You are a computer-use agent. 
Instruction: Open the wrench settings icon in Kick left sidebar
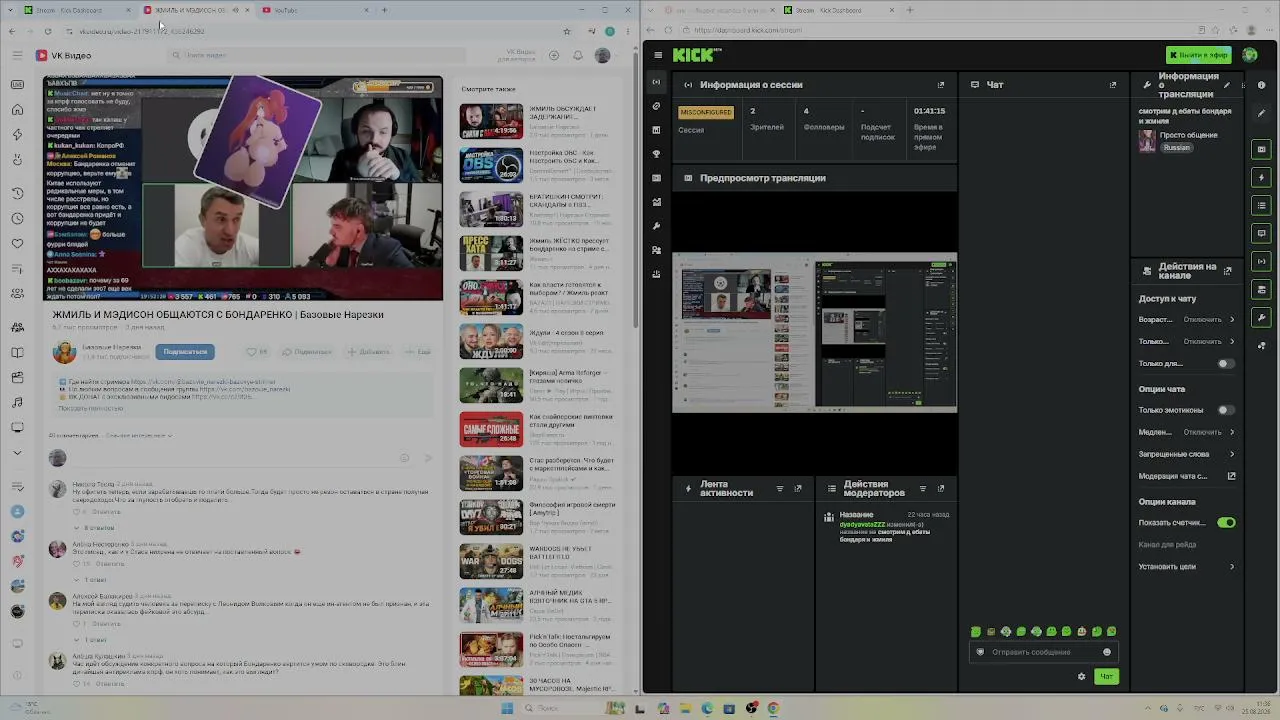click(x=656, y=226)
